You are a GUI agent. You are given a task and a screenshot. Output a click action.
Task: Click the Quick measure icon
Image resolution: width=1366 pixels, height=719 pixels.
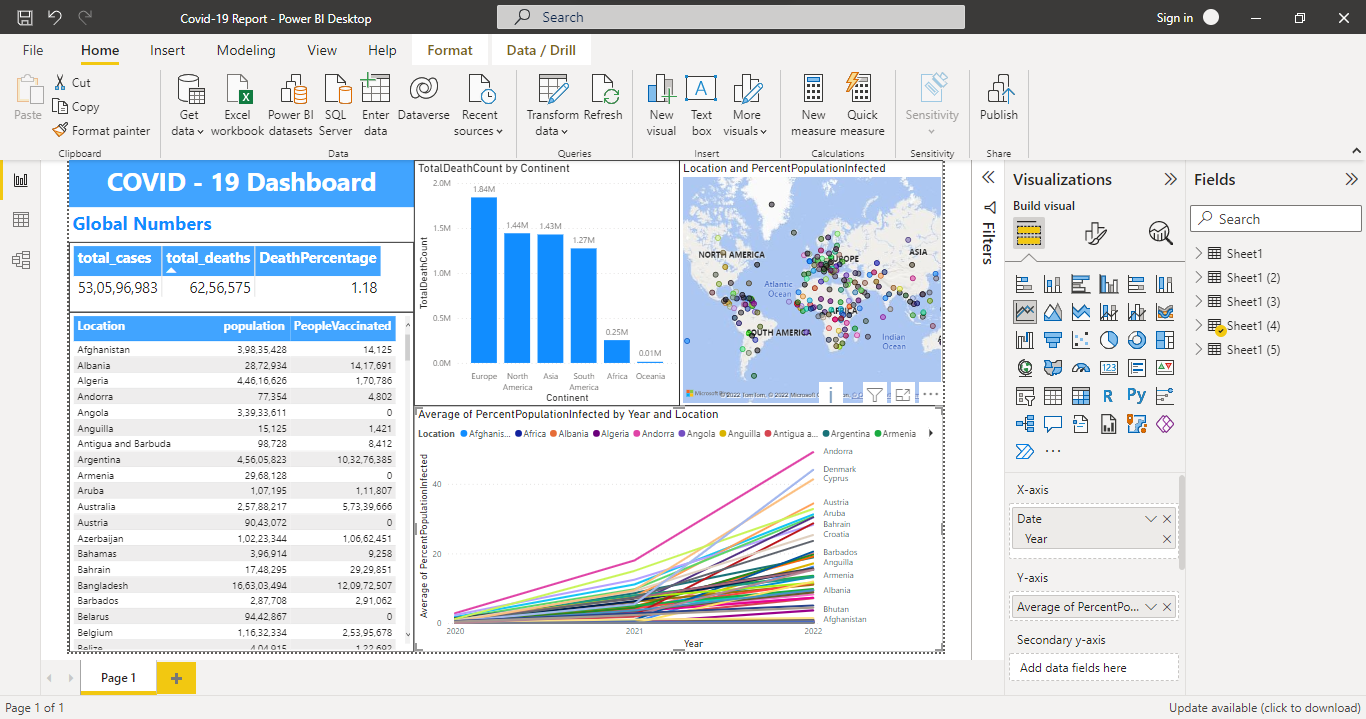click(x=862, y=97)
